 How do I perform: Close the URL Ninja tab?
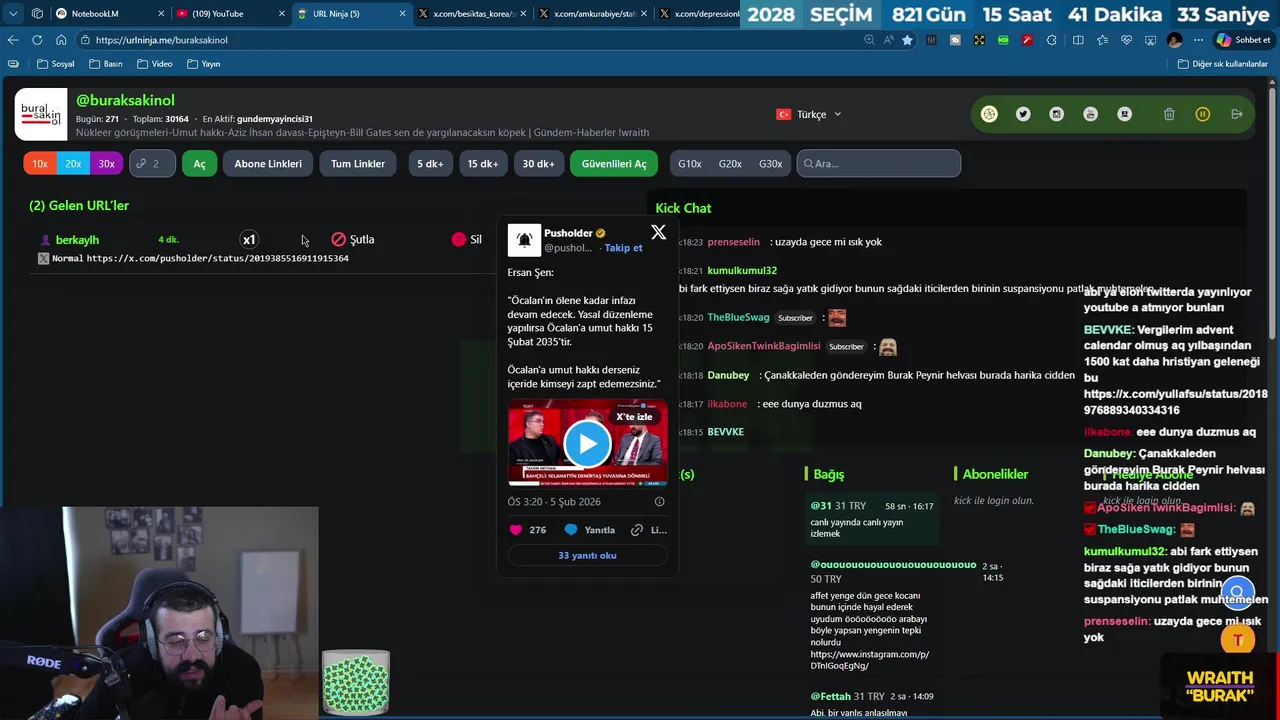coord(403,14)
